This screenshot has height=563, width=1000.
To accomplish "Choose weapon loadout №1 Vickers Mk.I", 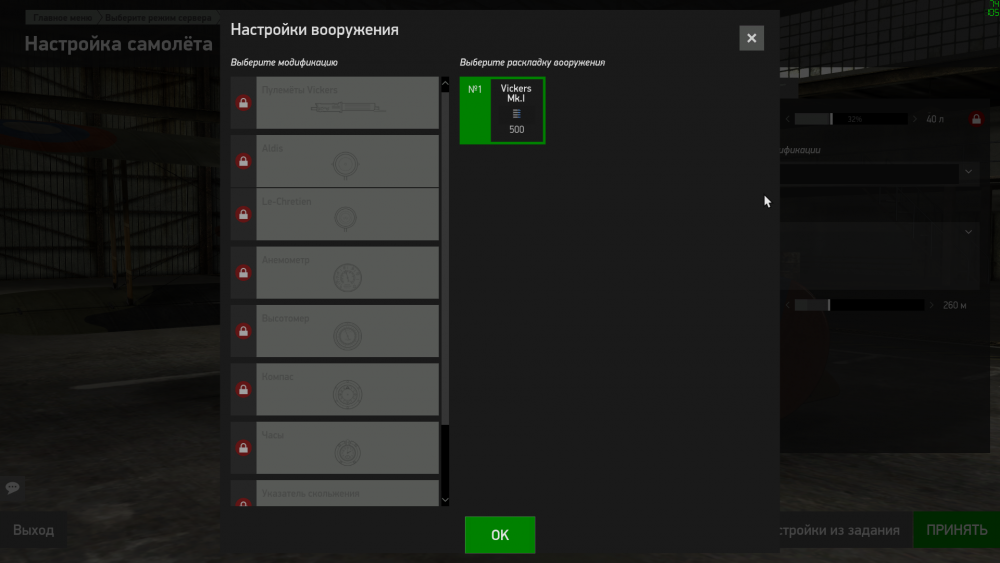I will coord(503,111).
